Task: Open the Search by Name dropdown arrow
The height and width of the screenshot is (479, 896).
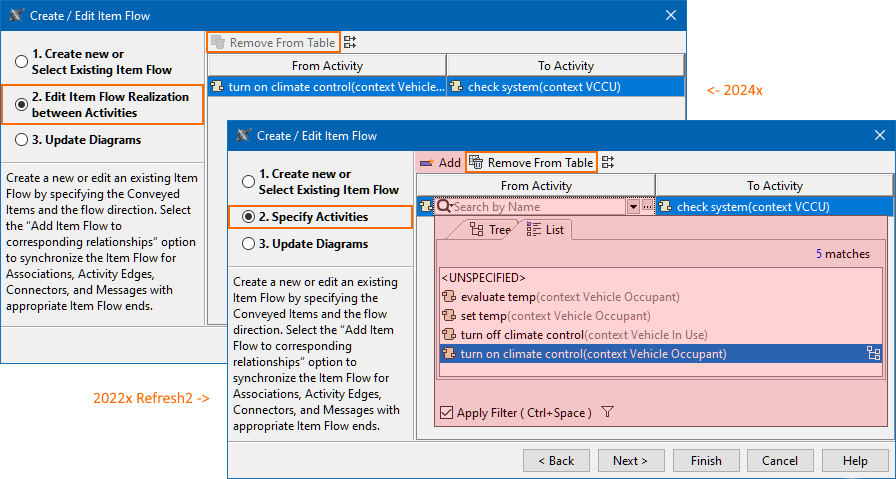Action: pyautogui.click(x=632, y=207)
